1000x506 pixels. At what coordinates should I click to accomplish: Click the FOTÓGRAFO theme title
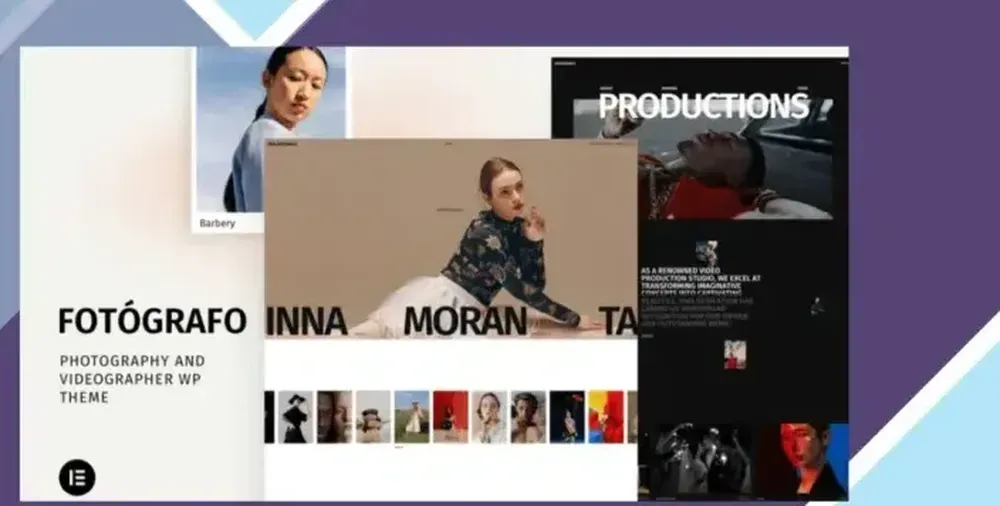click(x=152, y=321)
